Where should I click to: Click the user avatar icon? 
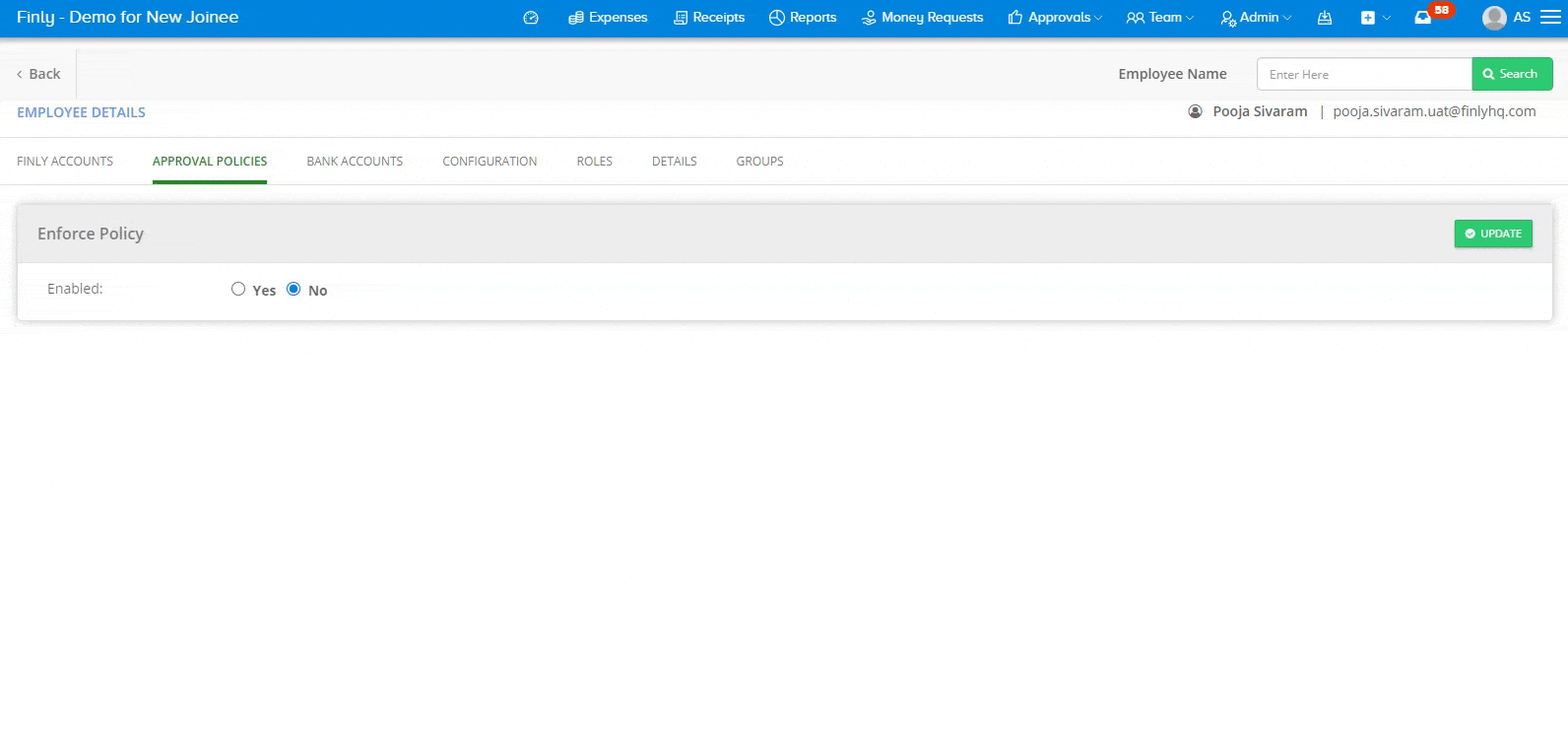pos(1494,18)
